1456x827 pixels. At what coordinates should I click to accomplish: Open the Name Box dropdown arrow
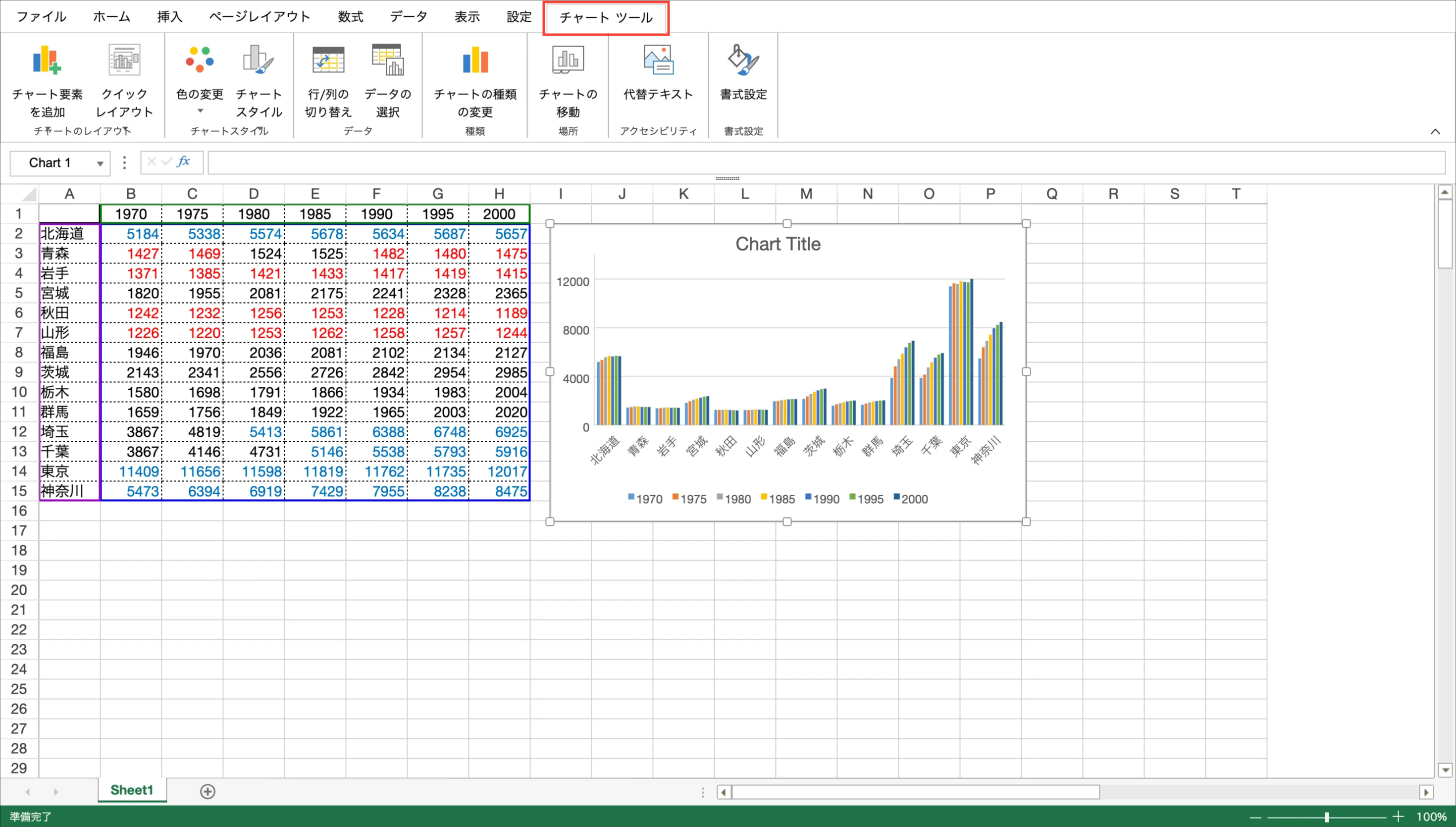100,163
